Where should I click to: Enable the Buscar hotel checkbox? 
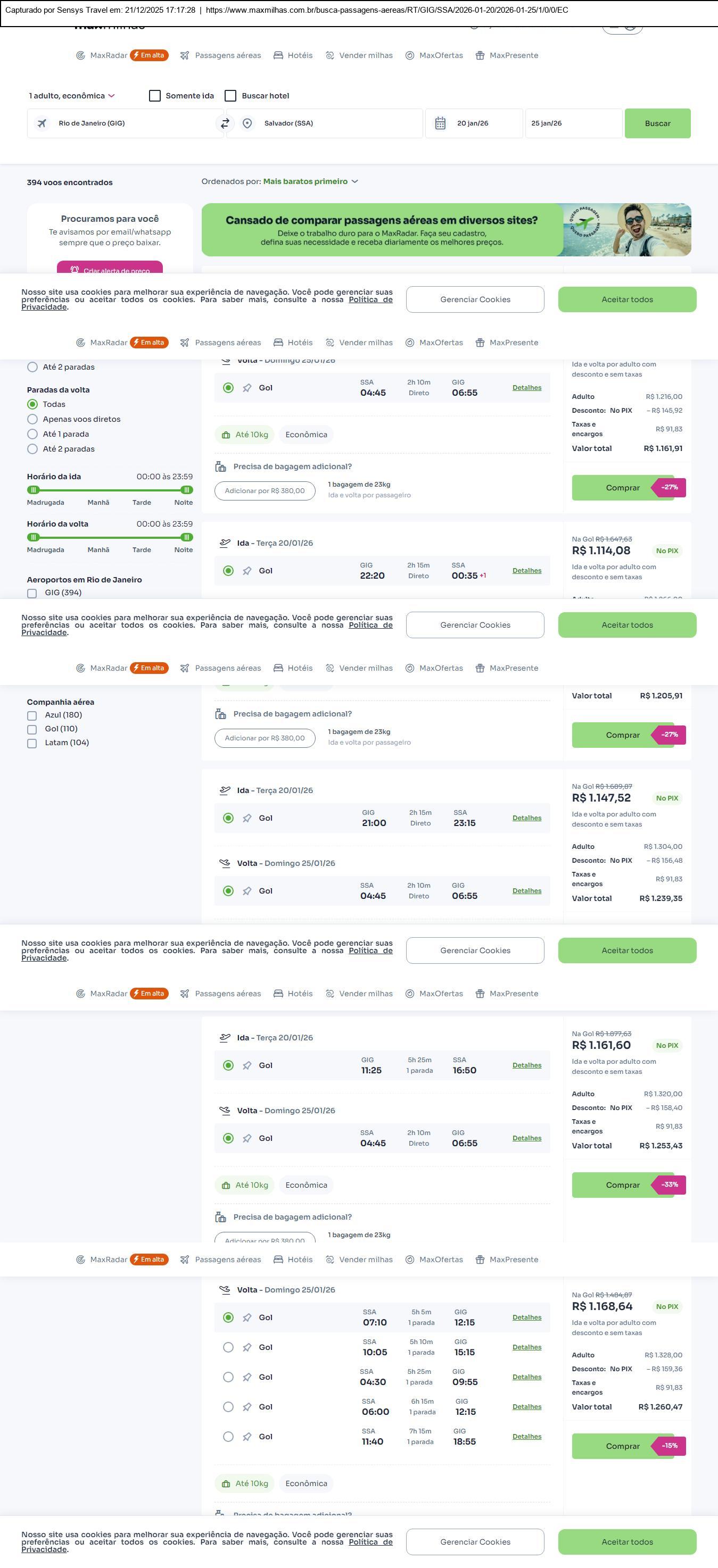click(x=230, y=96)
